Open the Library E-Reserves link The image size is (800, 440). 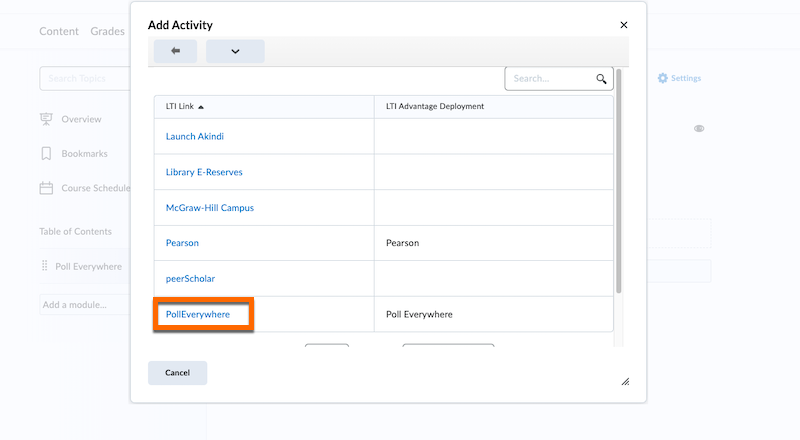coord(204,172)
